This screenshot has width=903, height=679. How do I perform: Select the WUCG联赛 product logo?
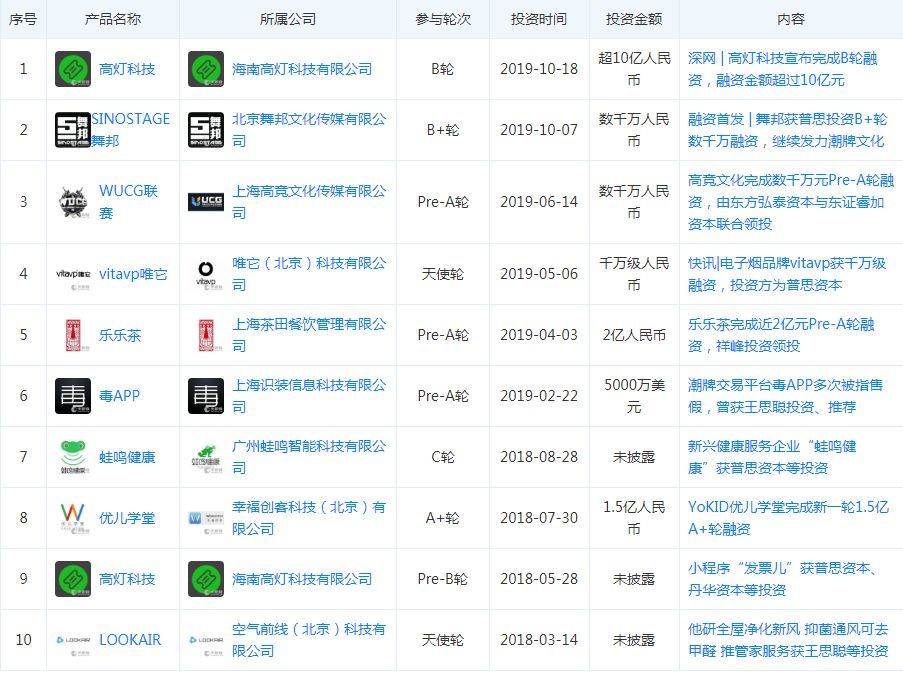point(73,202)
